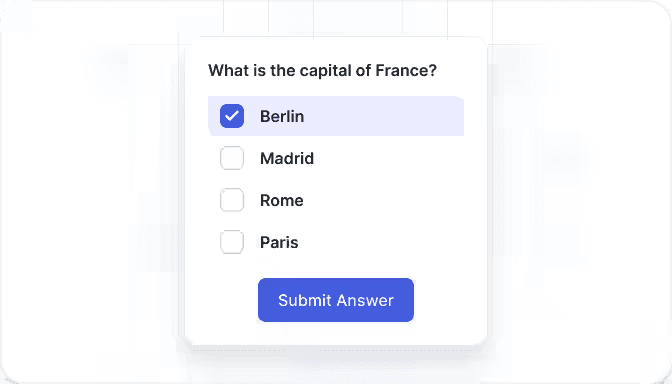Screen dimensions: 672x384
Task: Click the question text about France's capital
Action: (322, 70)
